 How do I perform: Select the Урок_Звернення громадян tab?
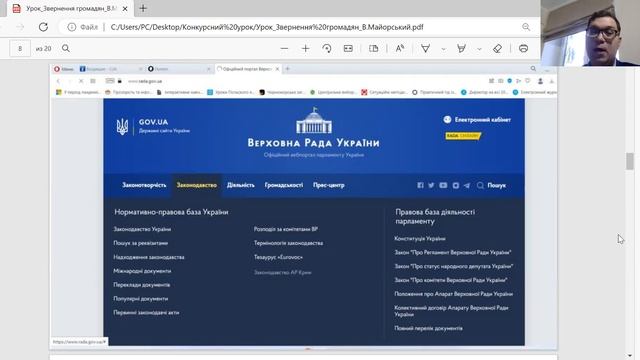(x=71, y=8)
